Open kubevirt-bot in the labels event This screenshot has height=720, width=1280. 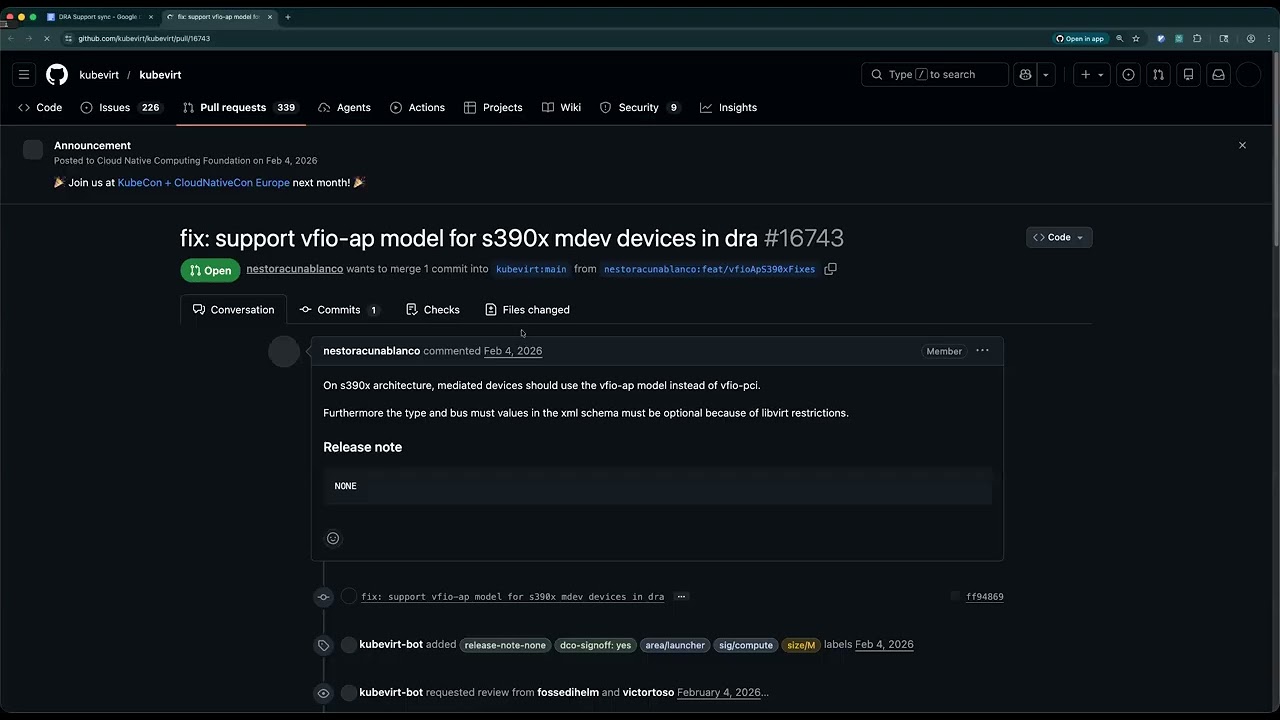tap(391, 645)
